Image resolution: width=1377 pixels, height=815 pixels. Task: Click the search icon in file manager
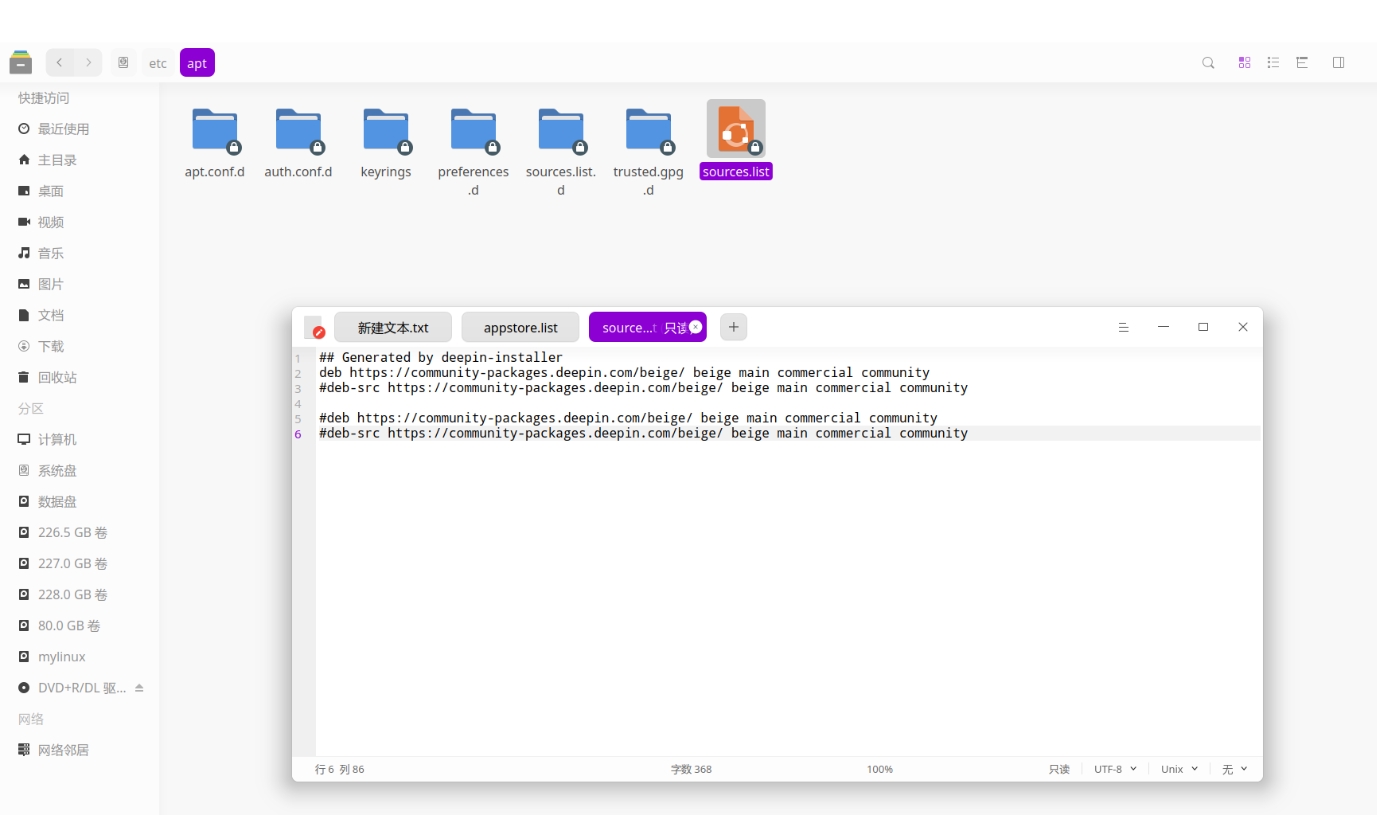(x=1208, y=63)
